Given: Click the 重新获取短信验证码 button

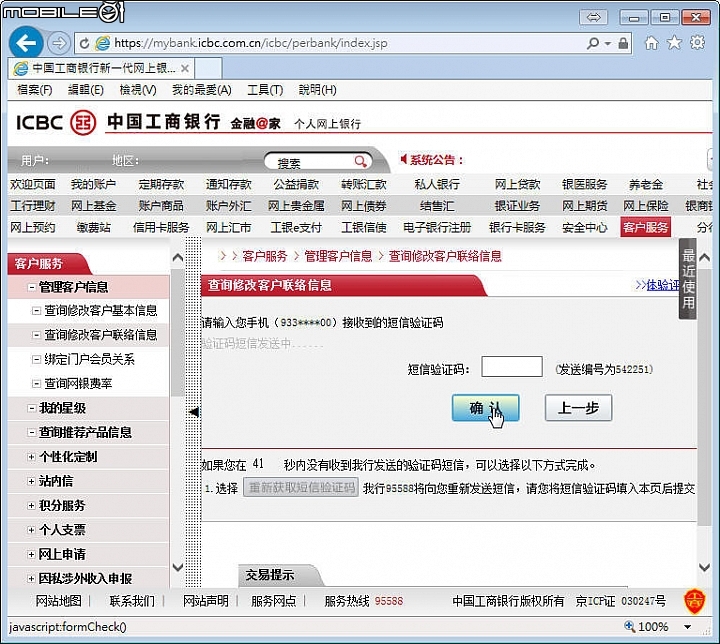Looking at the screenshot, I should 301,487.
